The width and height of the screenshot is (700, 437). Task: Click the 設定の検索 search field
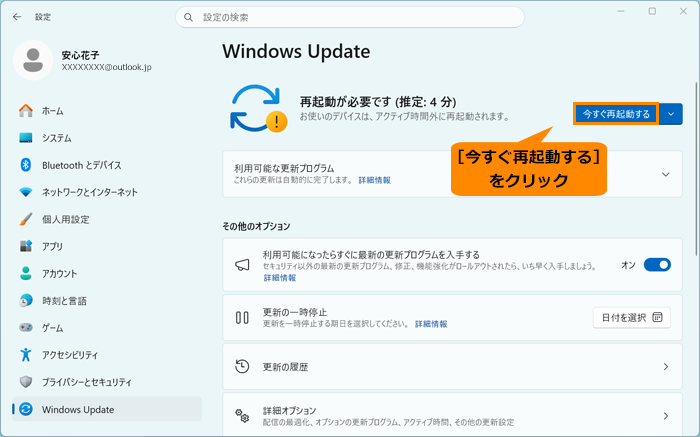tap(350, 17)
